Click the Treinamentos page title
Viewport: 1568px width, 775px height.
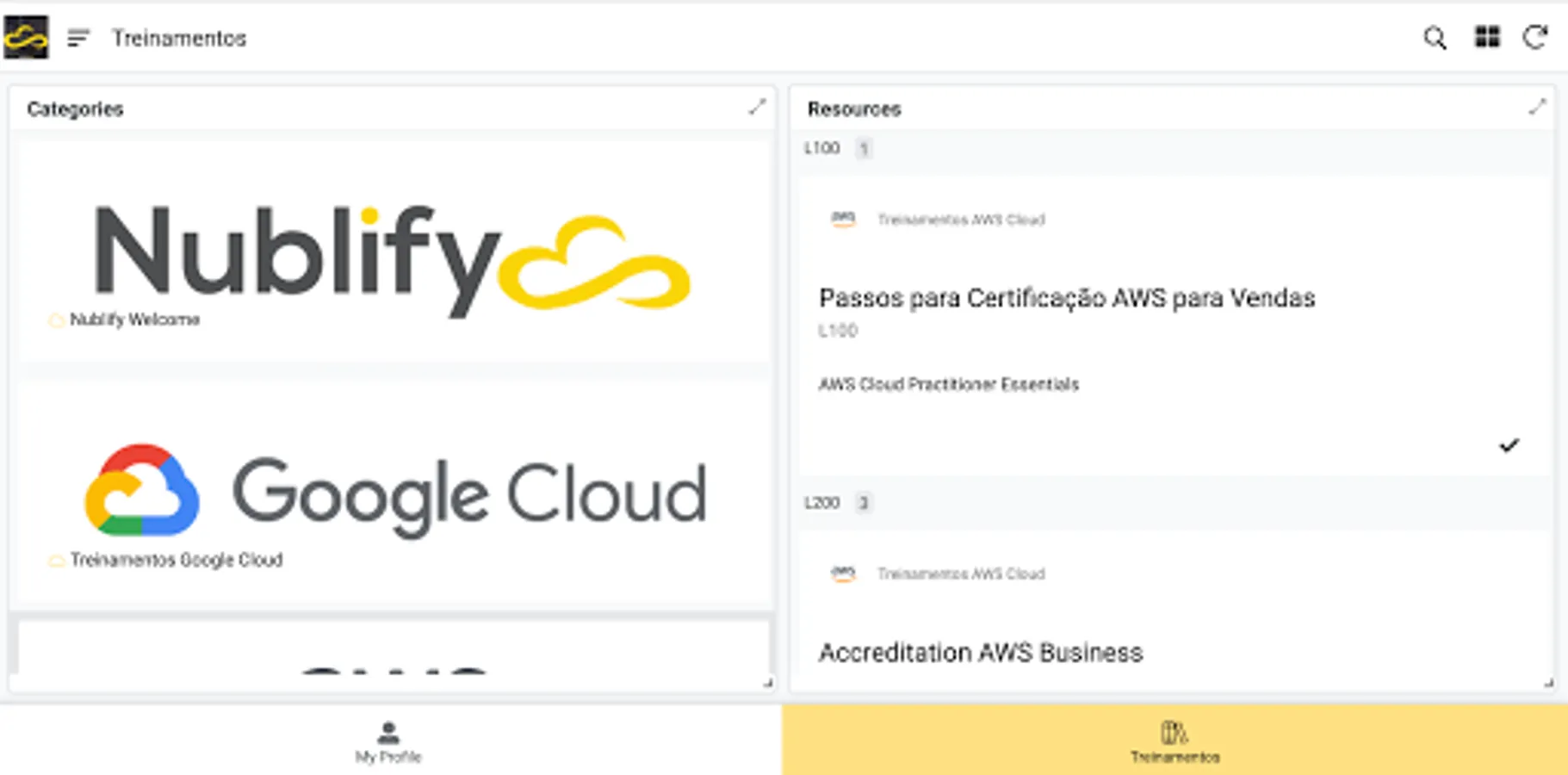tap(179, 38)
